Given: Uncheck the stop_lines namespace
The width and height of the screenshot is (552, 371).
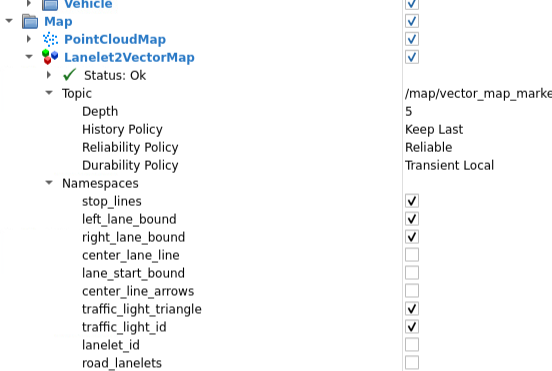Looking at the screenshot, I should tap(412, 201).
